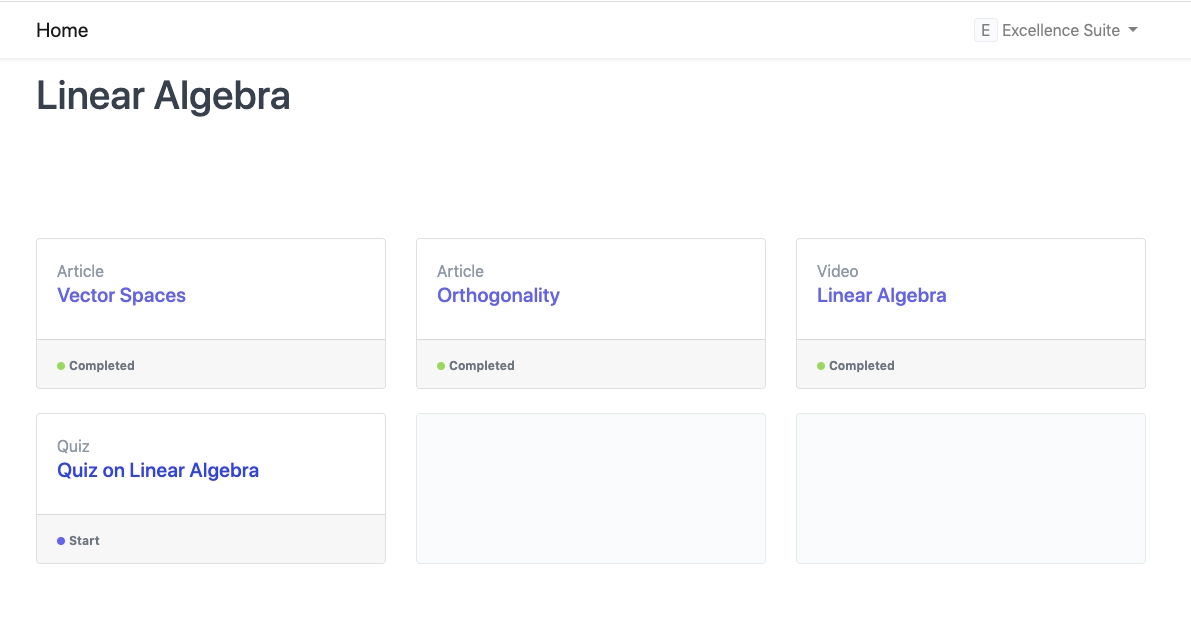Open the Linear Algebra video link
Viewport: 1191px width, 631px height.
(881, 295)
